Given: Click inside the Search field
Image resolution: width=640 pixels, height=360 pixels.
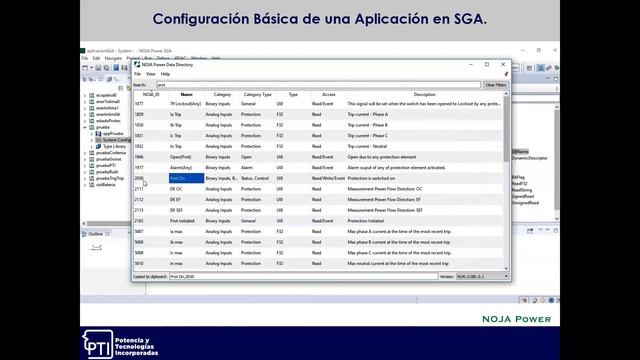Looking at the screenshot, I should 318,85.
